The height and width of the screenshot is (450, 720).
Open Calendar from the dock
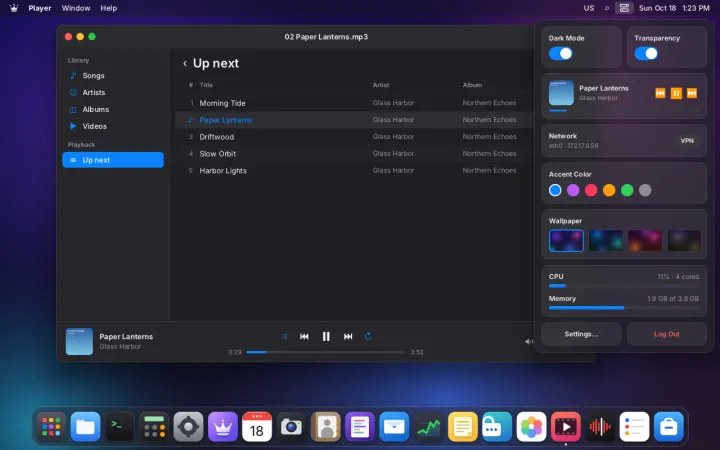click(257, 427)
